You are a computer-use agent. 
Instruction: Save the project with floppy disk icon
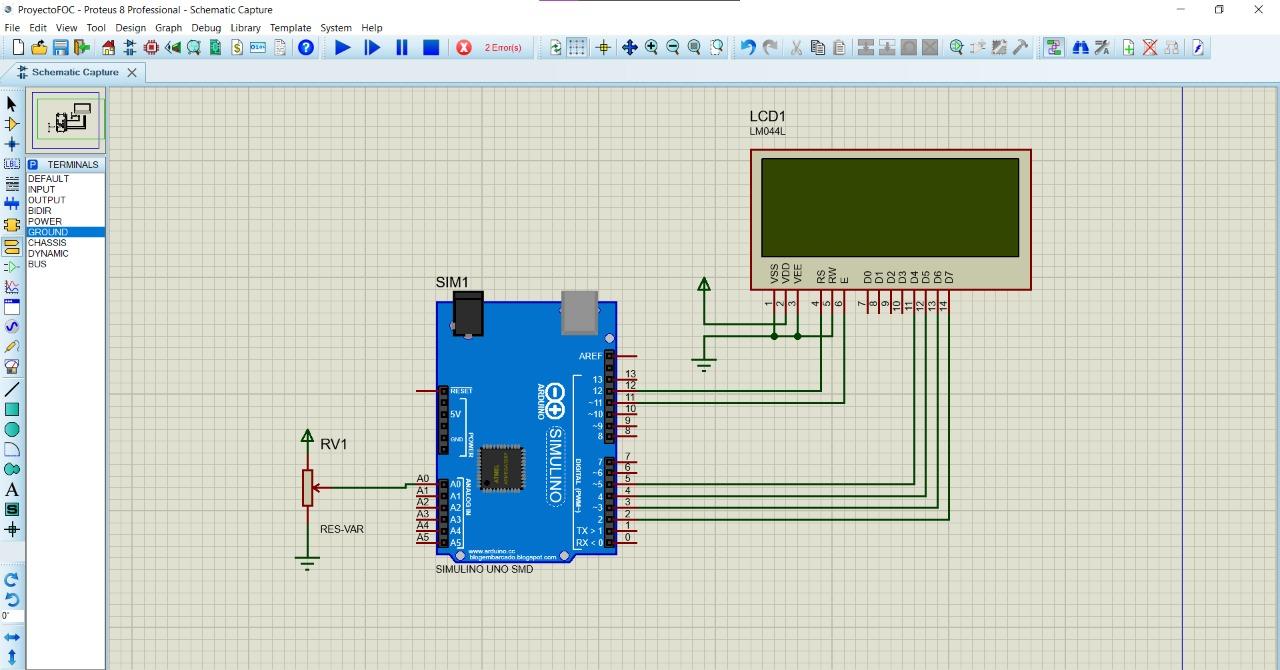(x=60, y=47)
